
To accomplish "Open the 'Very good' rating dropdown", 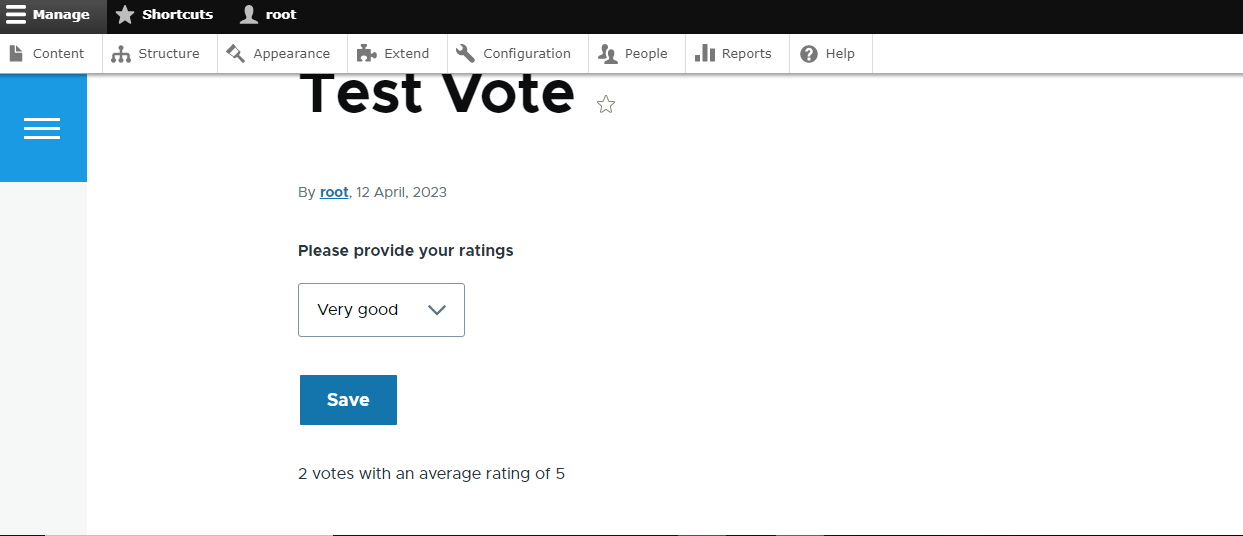I will 381,310.
